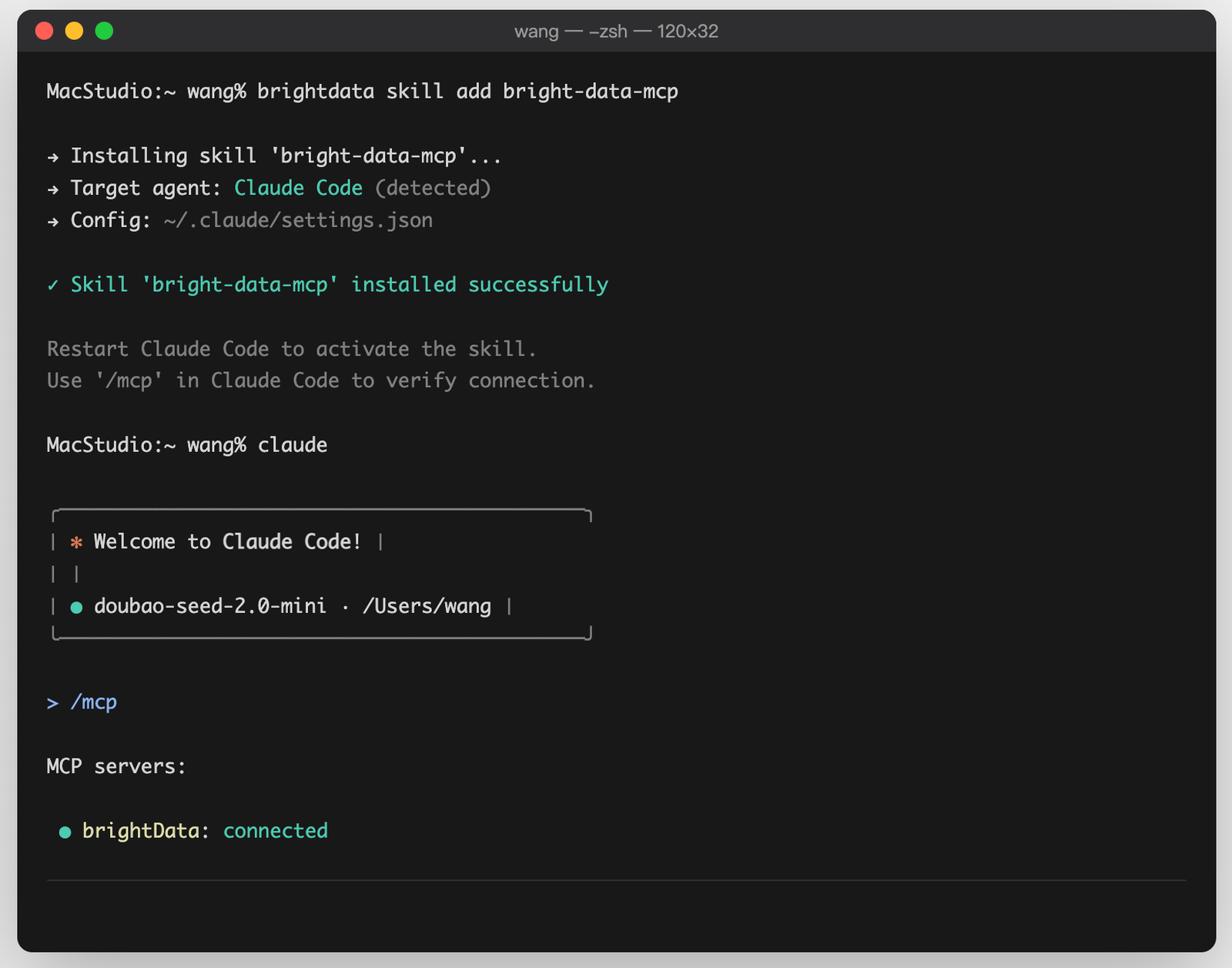The width and height of the screenshot is (1232, 968).
Task: Click the green 'connected' status
Action: point(276,831)
